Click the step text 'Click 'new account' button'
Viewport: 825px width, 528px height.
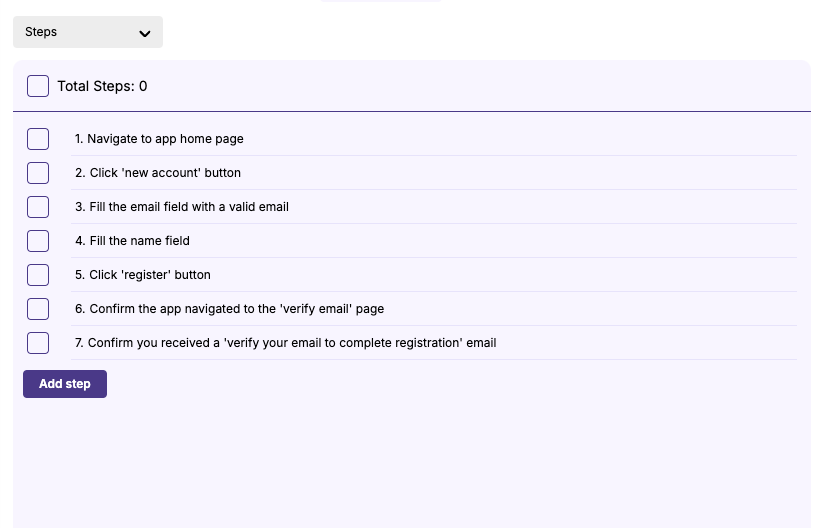click(x=165, y=173)
